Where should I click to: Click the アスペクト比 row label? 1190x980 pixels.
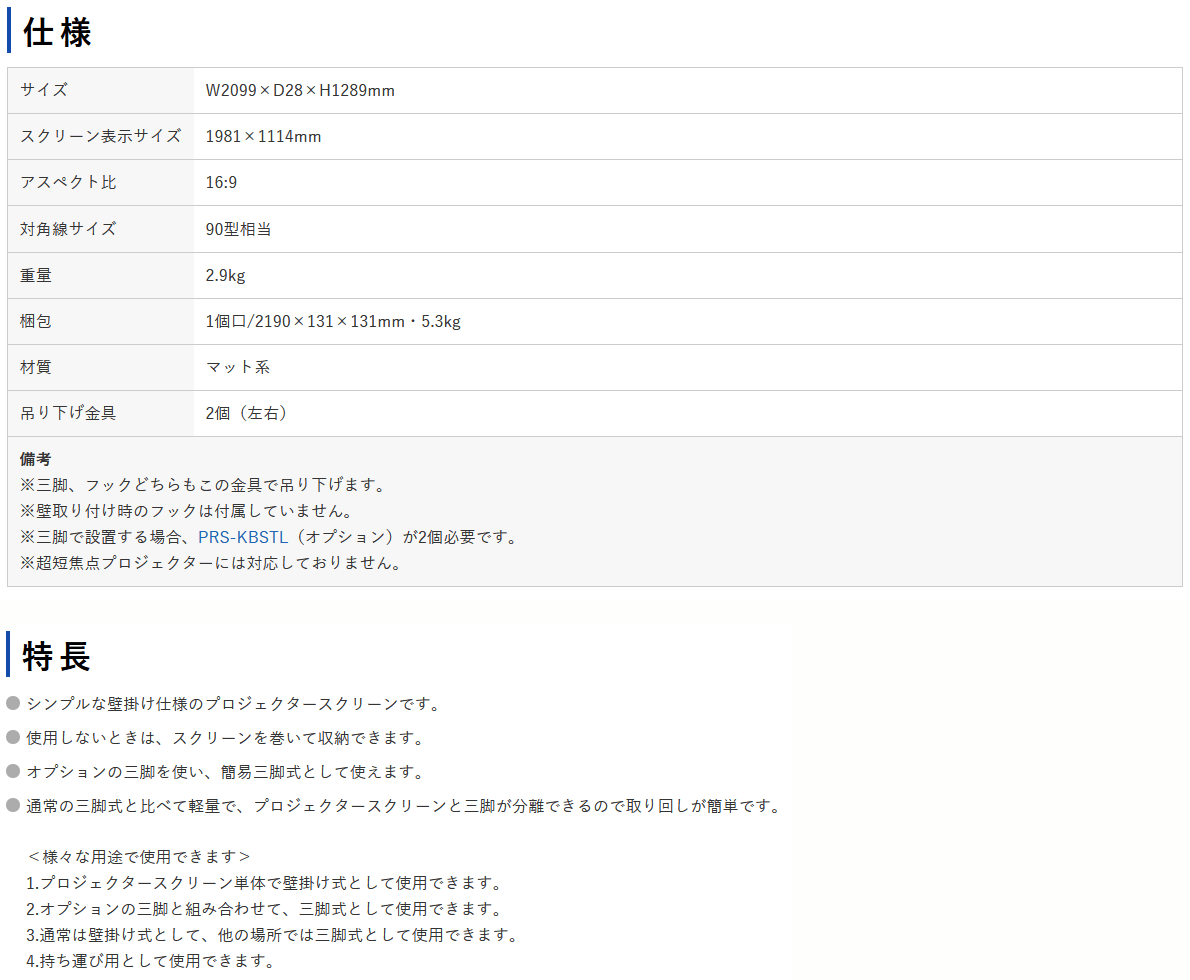coord(68,182)
